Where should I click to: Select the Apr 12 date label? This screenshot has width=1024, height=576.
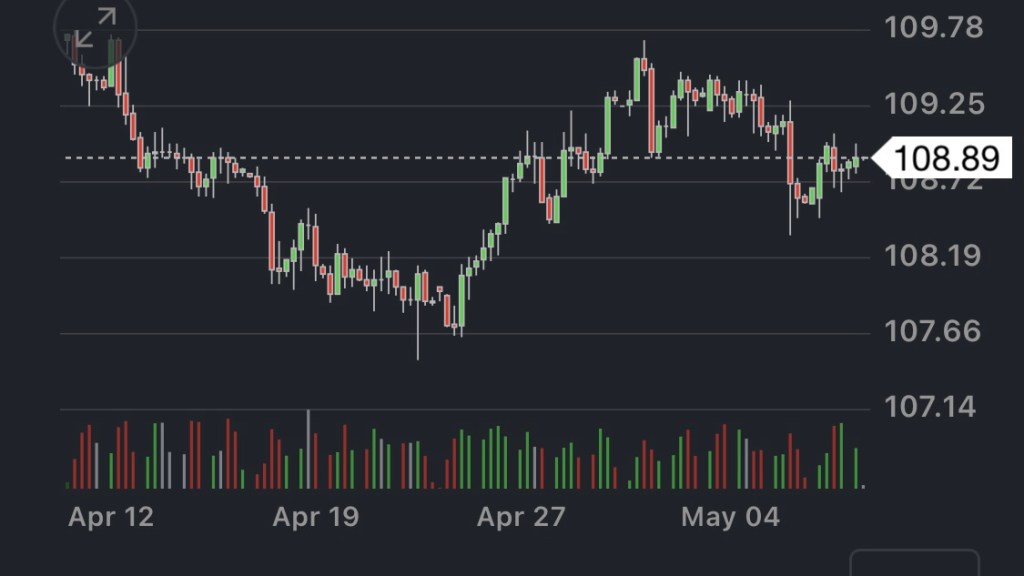point(111,517)
